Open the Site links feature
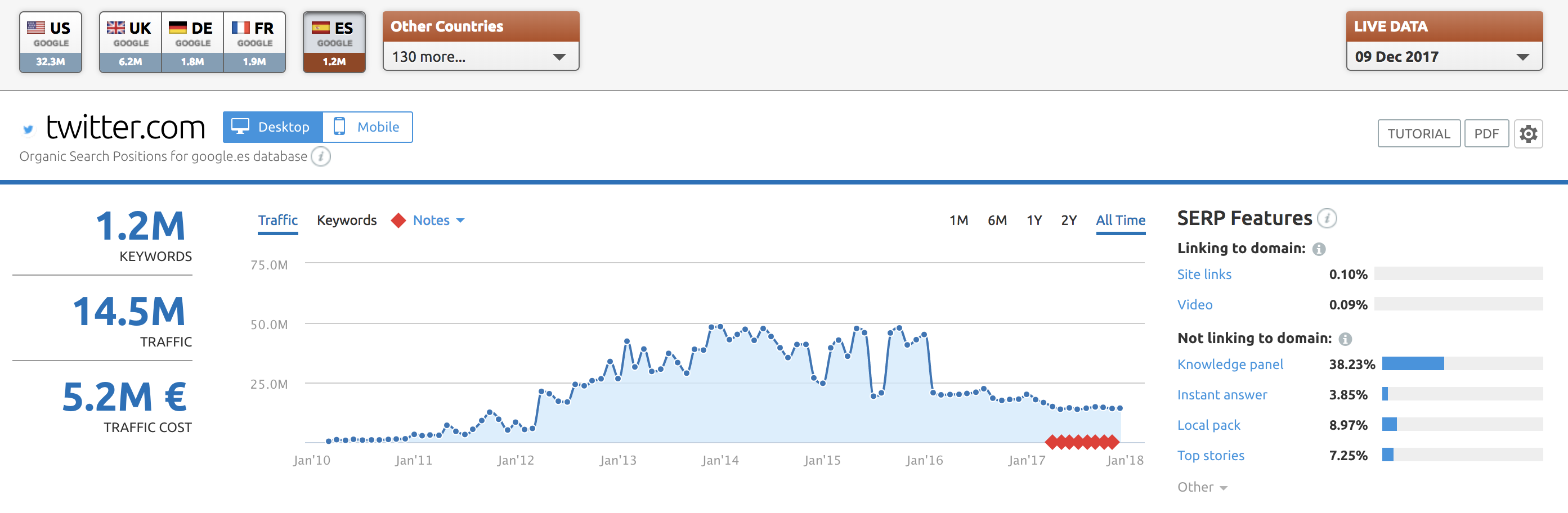Viewport: 1568px width, 513px height. tap(1204, 274)
